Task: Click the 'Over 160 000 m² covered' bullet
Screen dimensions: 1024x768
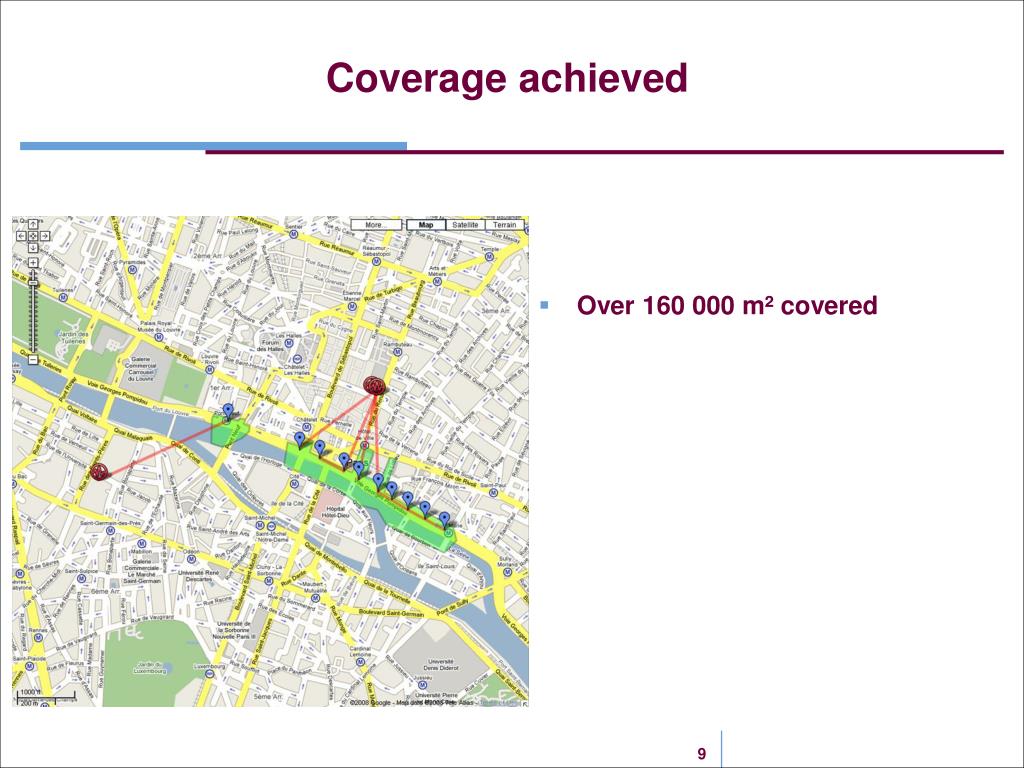Action: point(726,305)
